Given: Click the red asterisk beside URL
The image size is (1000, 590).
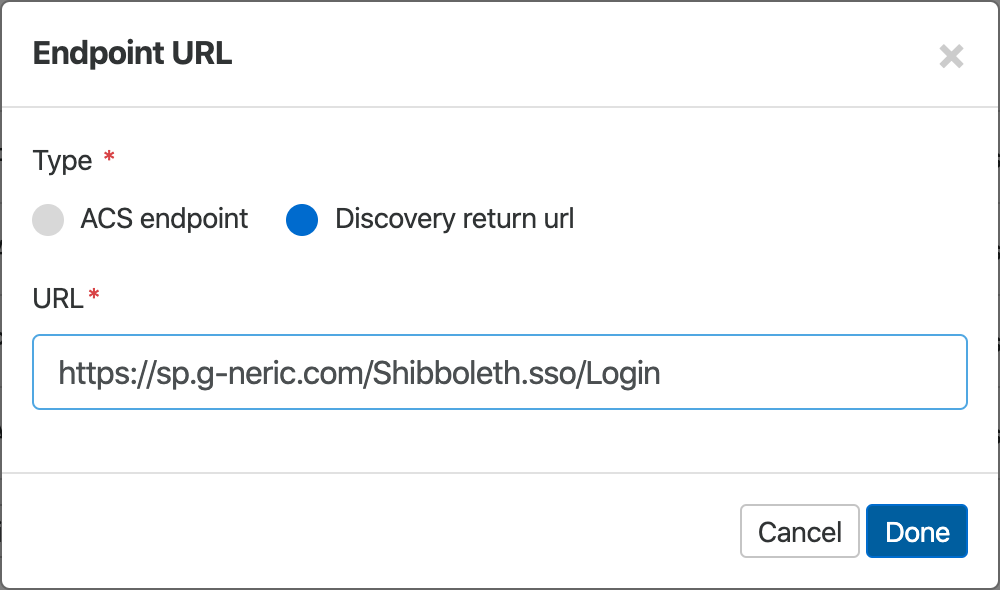Looking at the screenshot, I should [98, 294].
